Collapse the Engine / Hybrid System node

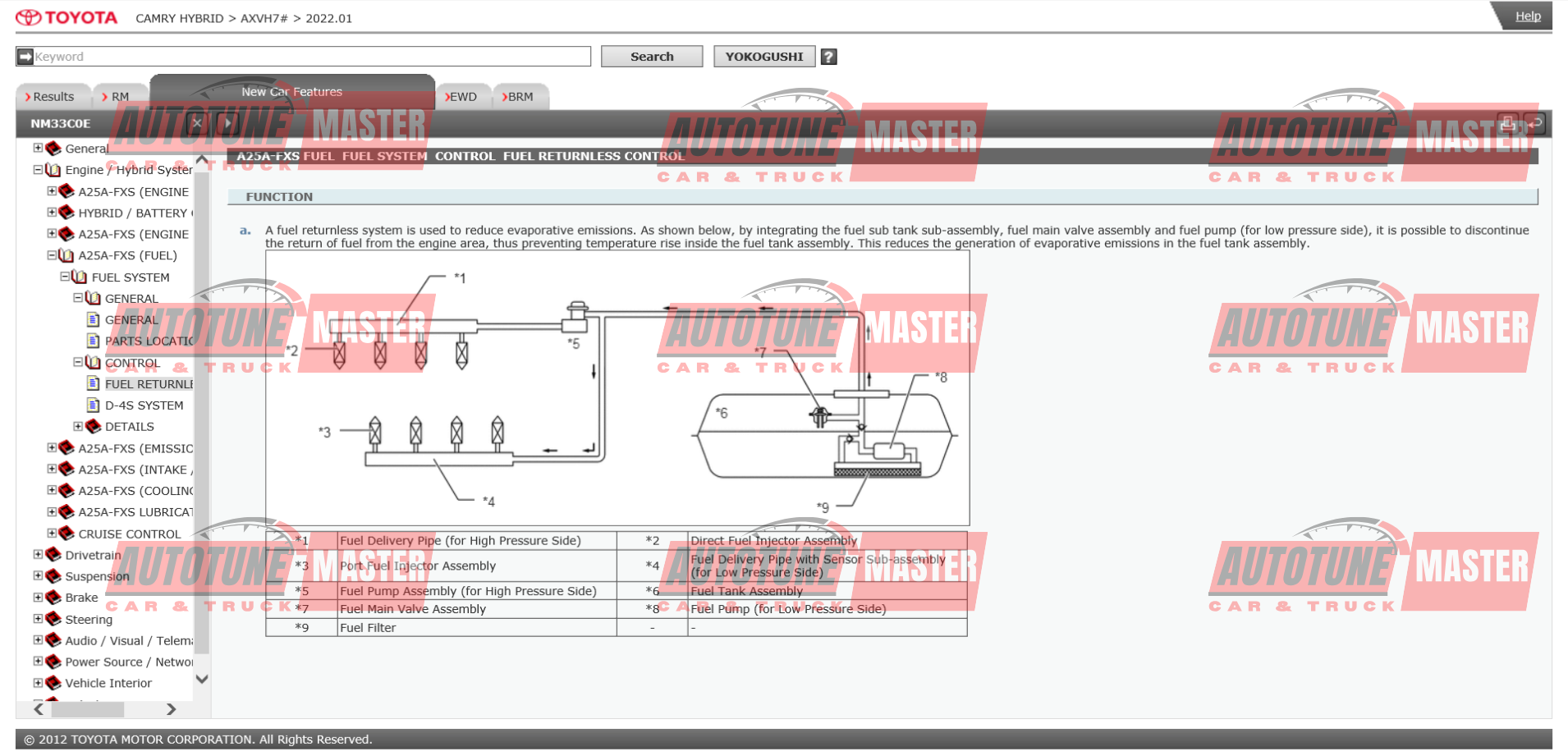click(38, 170)
